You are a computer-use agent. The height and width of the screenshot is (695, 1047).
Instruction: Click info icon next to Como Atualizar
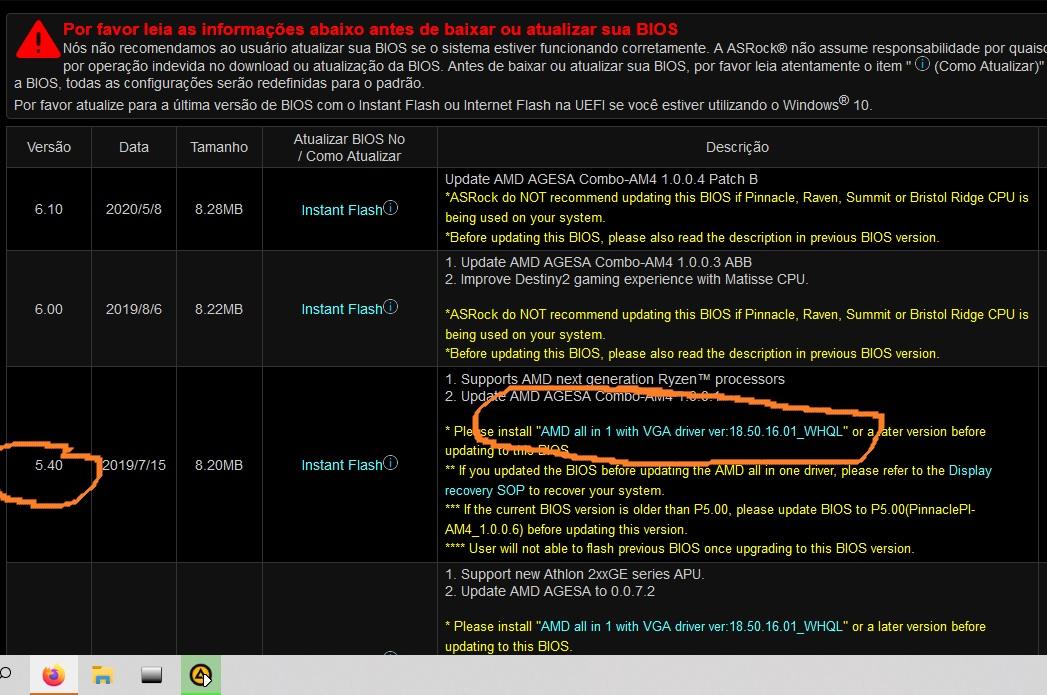tap(922, 64)
